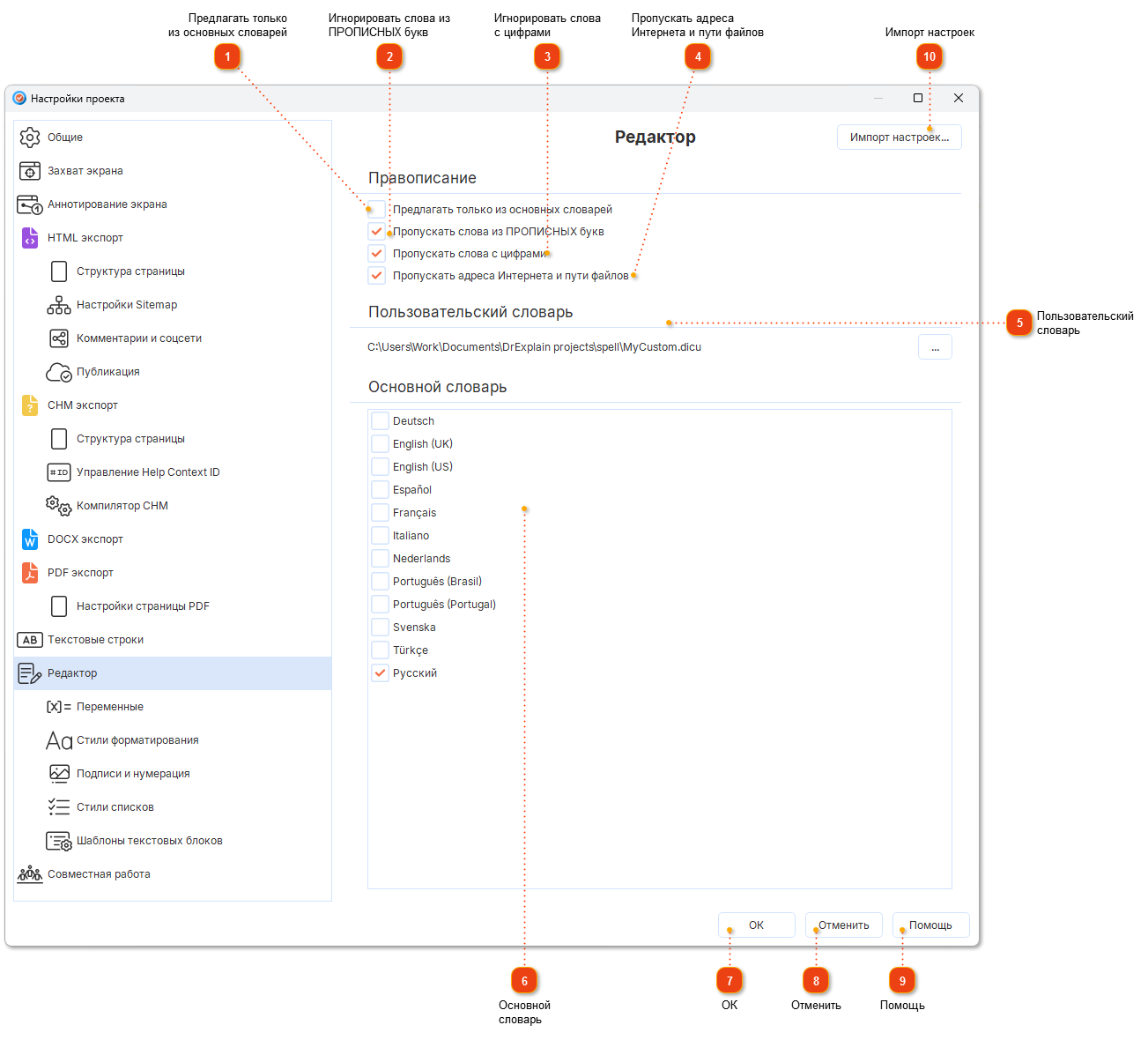The width and height of the screenshot is (1148, 1040).
Task: Open the Текстовые строки settings section
Action: pos(95,640)
